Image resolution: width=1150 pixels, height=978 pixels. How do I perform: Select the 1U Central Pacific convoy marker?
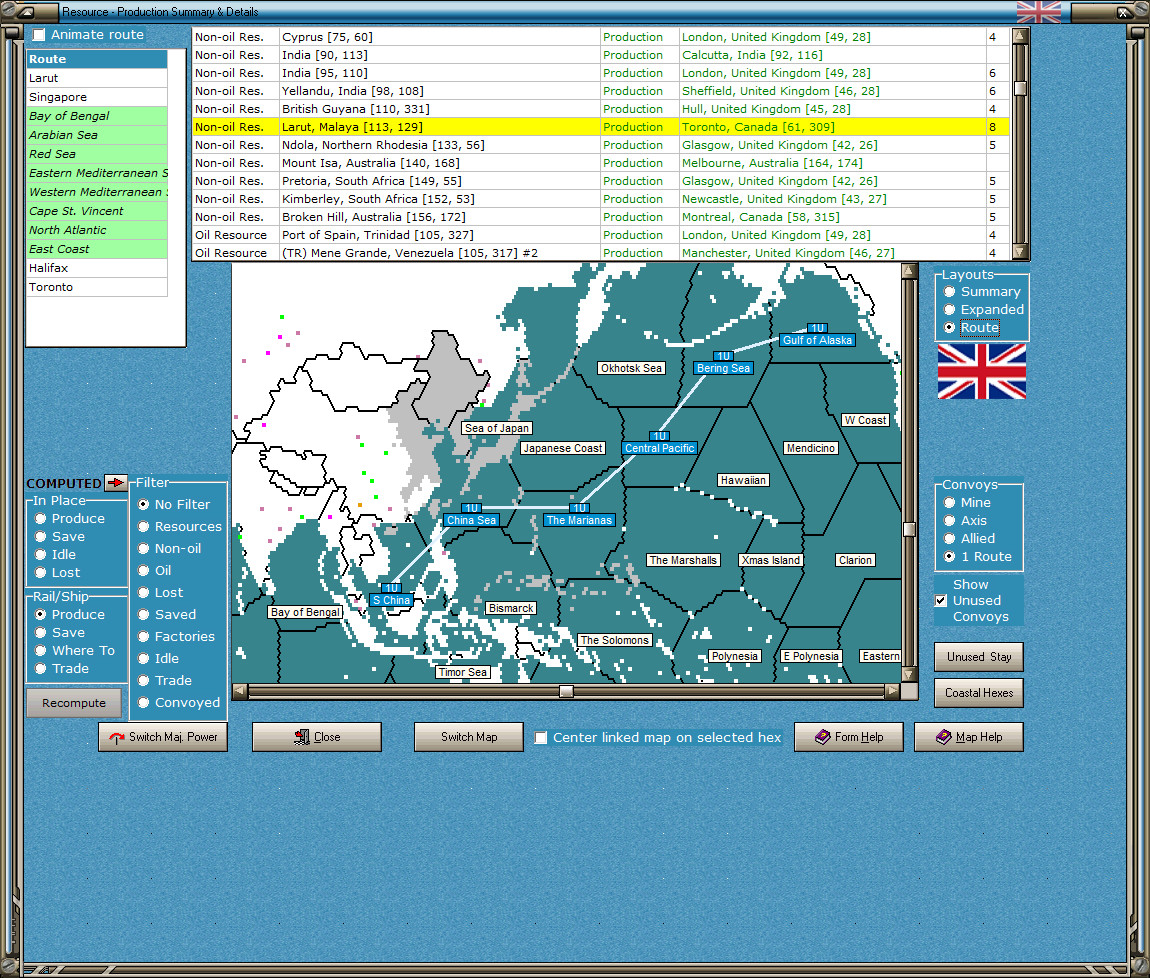659,443
